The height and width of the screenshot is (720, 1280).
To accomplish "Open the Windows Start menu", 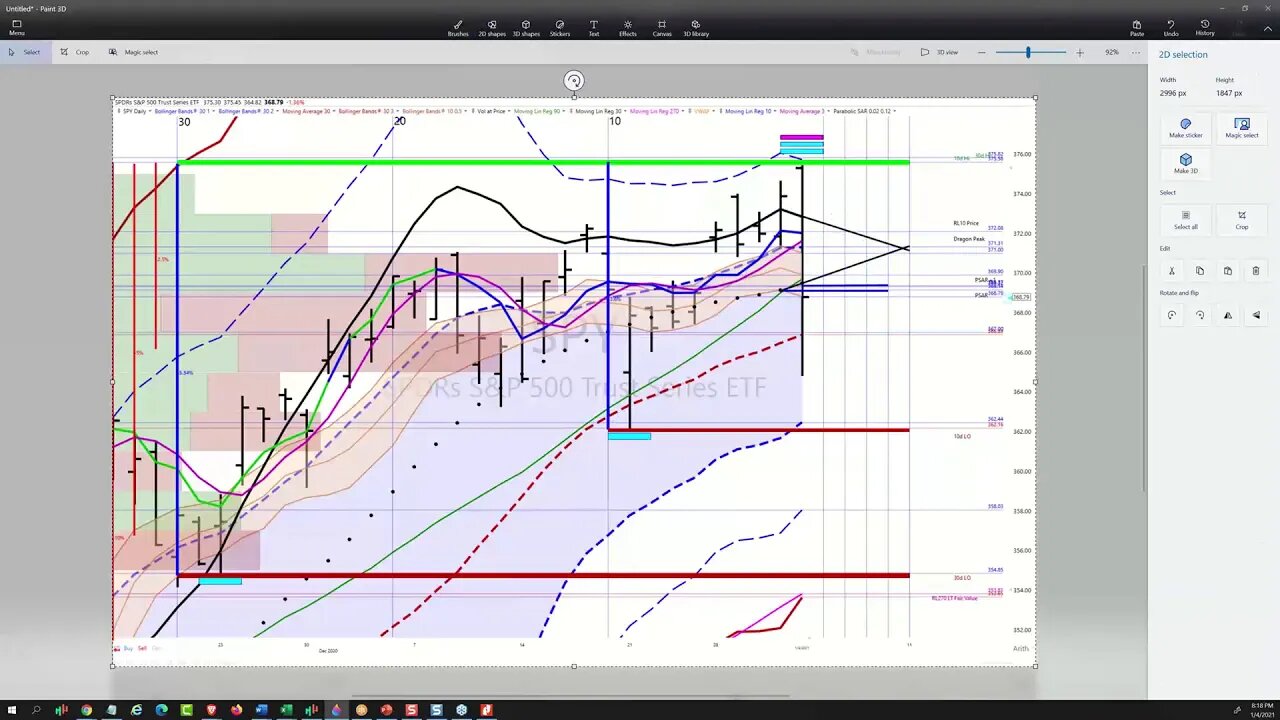I will 12,710.
